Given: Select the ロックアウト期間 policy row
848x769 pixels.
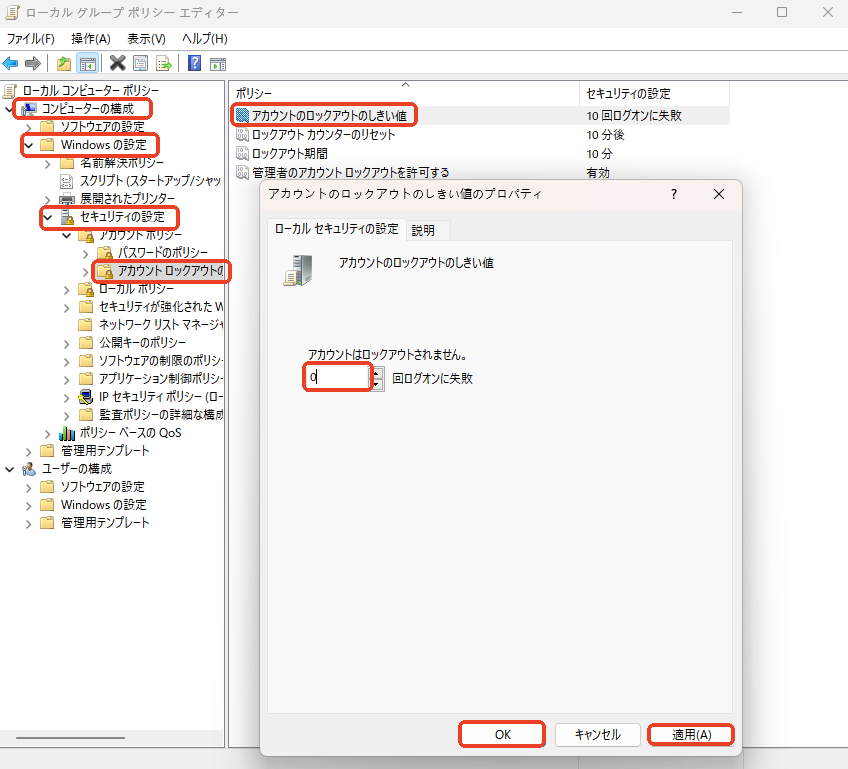Looking at the screenshot, I should coord(290,154).
